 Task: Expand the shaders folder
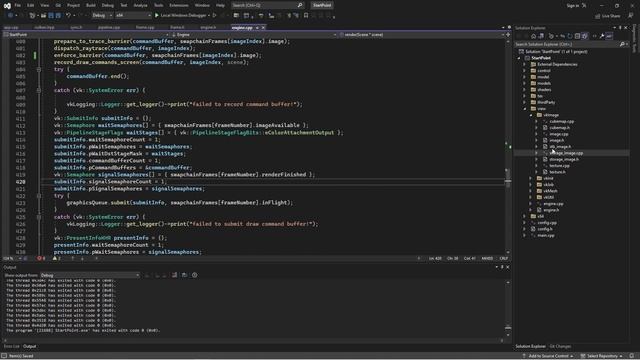[524, 90]
